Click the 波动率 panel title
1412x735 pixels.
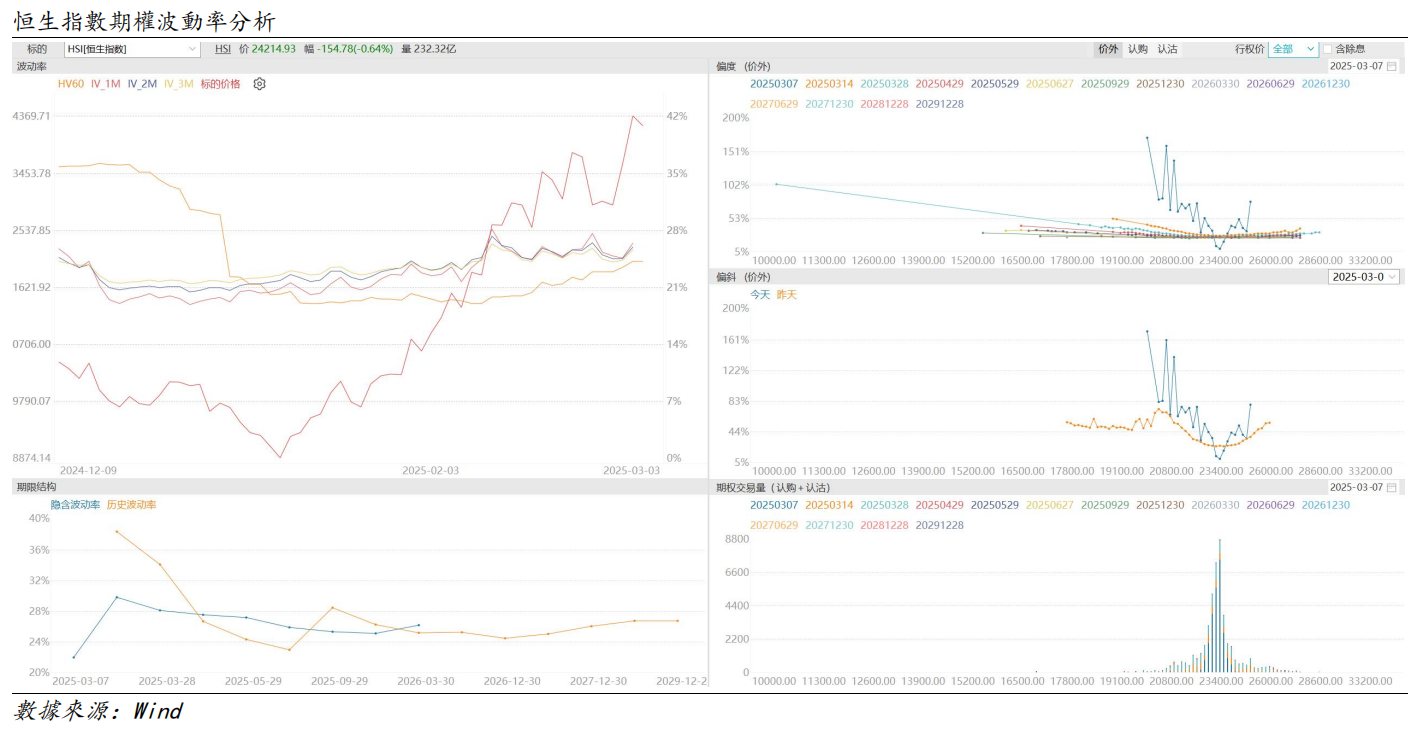click(31, 66)
